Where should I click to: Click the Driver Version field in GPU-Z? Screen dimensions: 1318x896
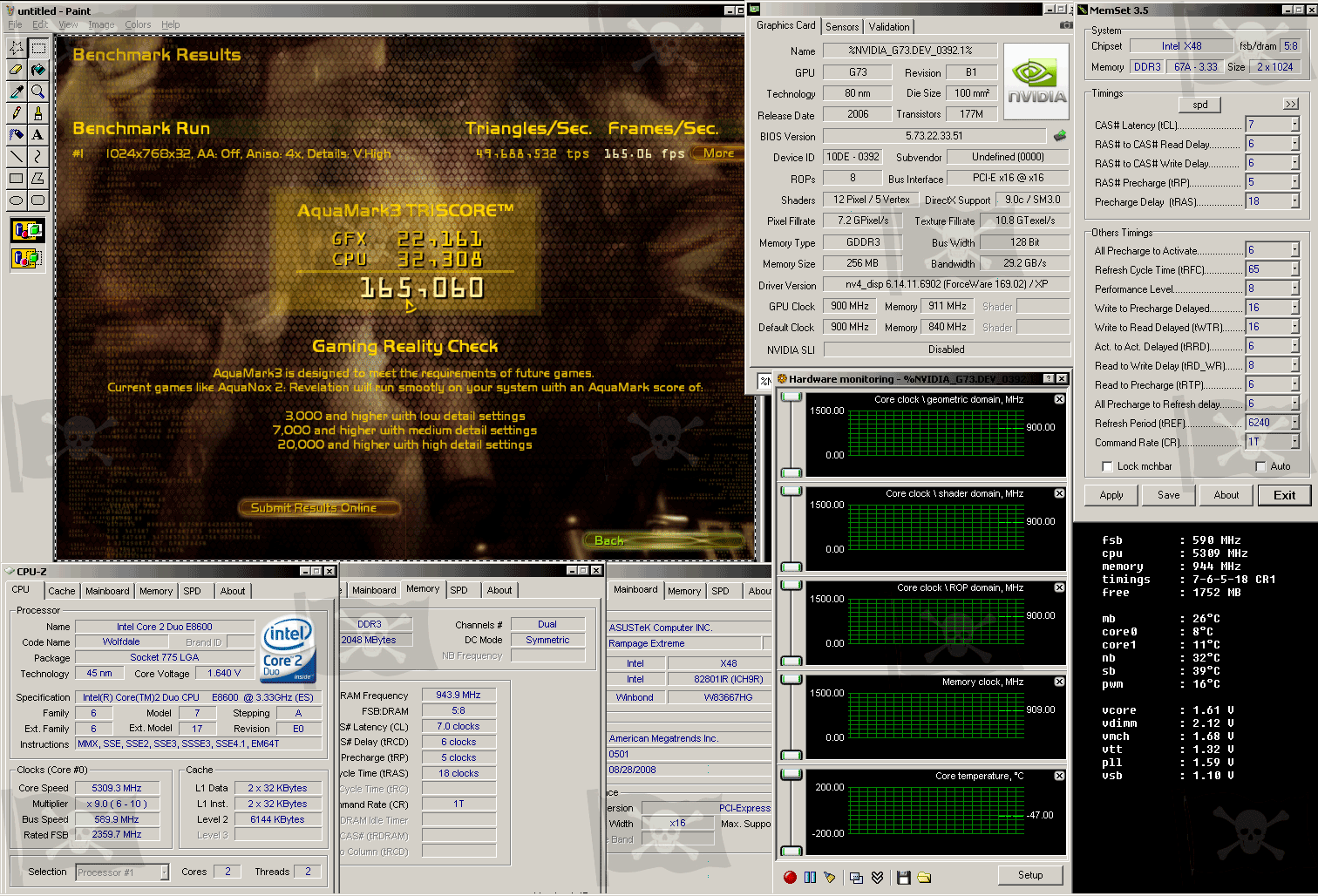click(947, 284)
